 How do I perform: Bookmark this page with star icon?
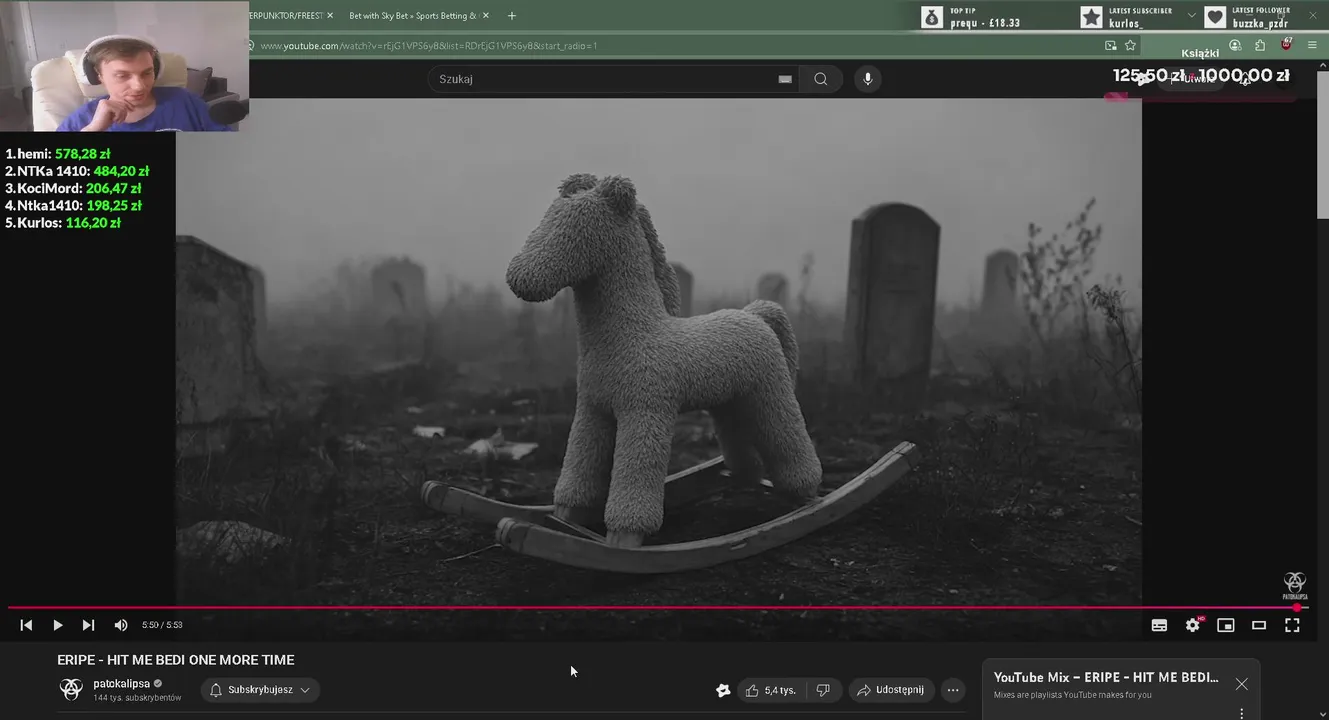coord(1130,45)
